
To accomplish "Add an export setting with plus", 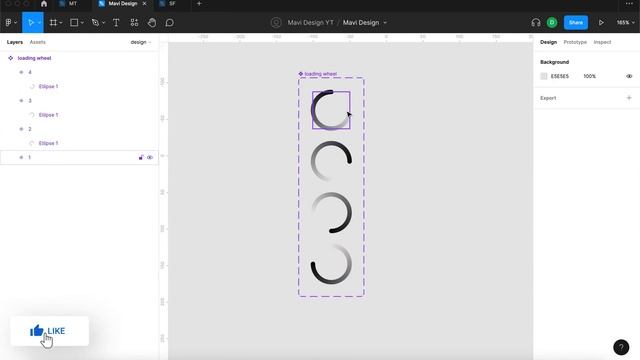I will [629, 98].
